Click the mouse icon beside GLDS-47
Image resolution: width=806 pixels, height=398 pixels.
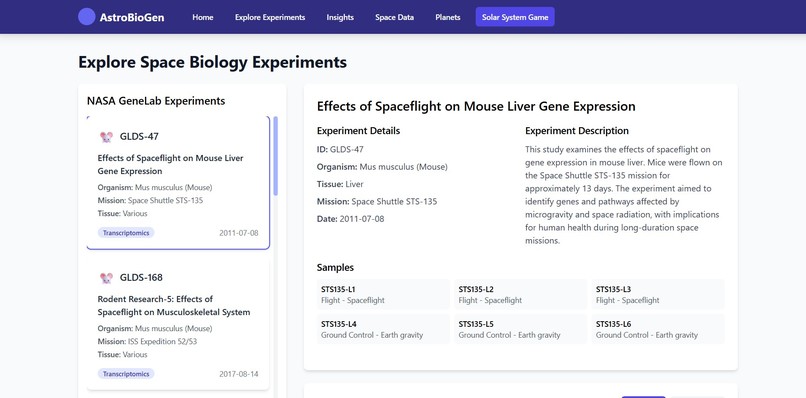tap(106, 137)
